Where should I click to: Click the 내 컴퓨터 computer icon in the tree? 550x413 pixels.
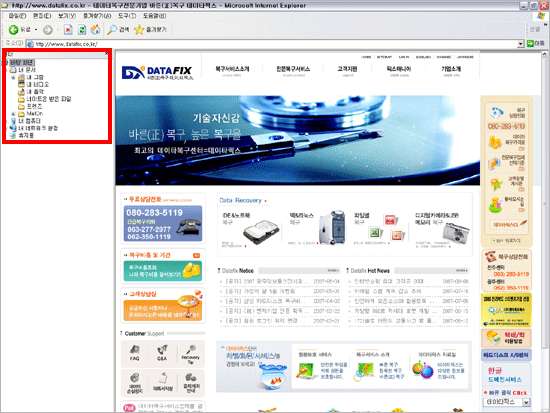(x=13, y=121)
